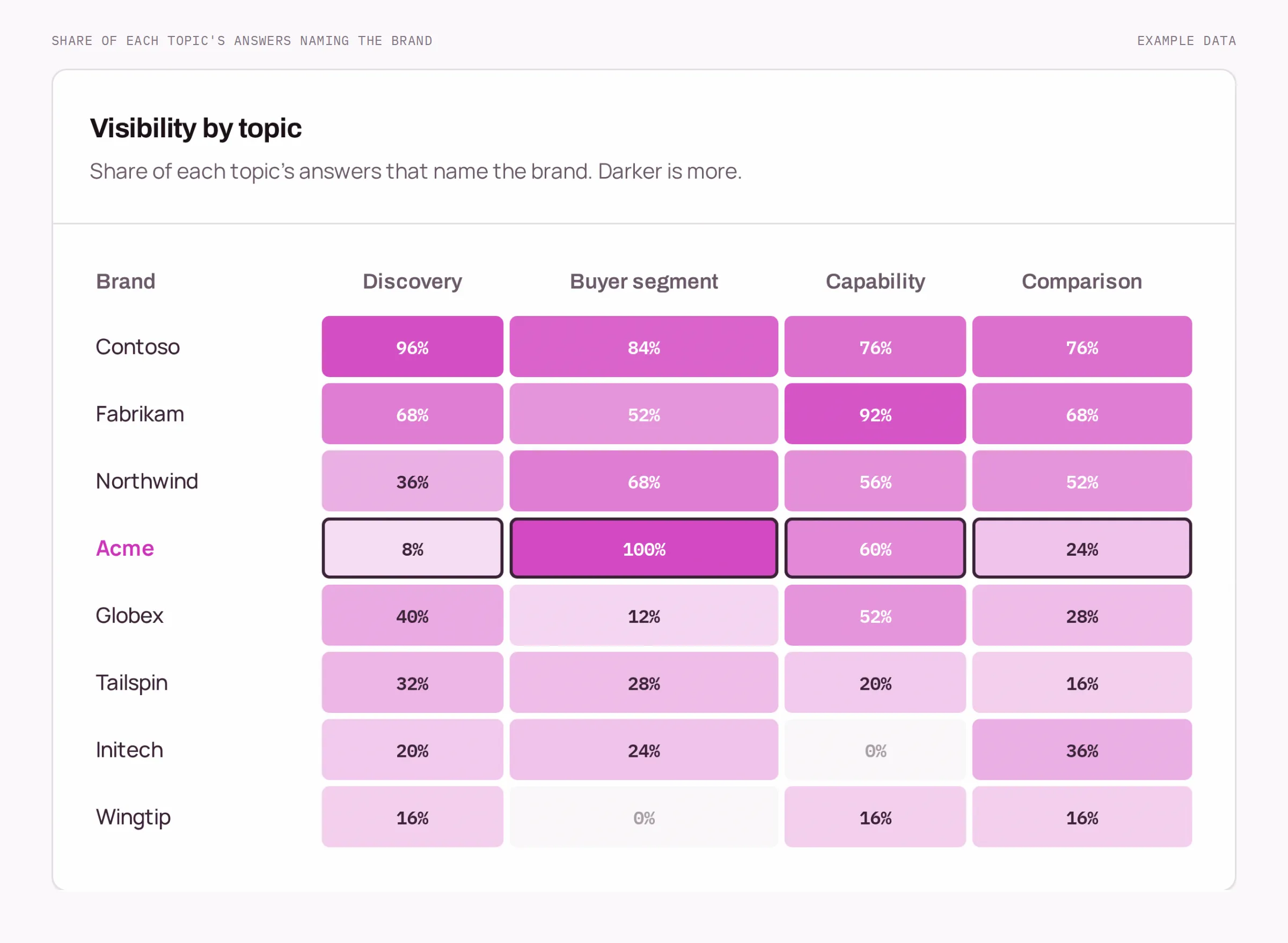
Task: Click Contoso's 84% Buyer segment cell
Action: [643, 347]
